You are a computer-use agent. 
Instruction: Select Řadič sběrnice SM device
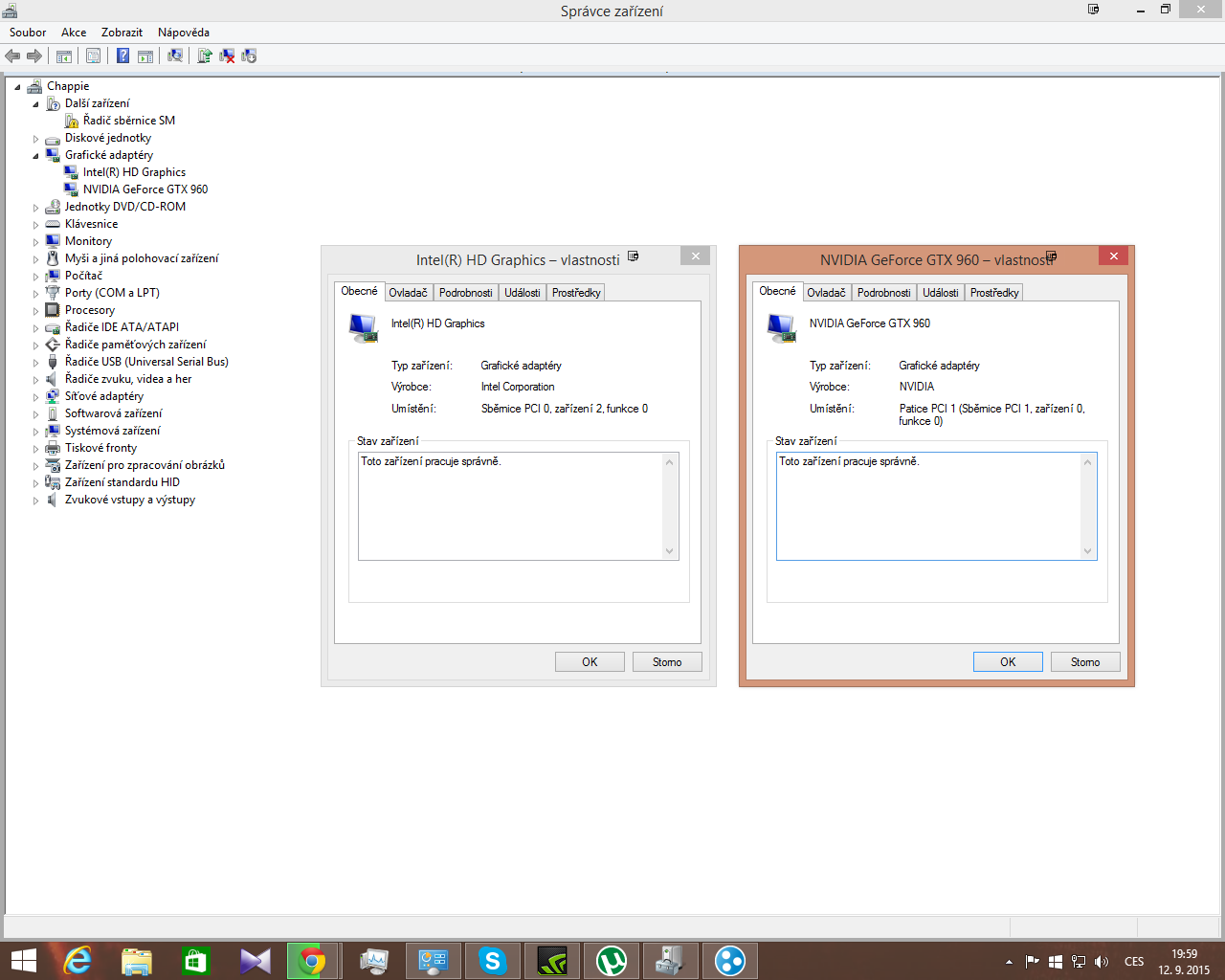[x=128, y=121]
